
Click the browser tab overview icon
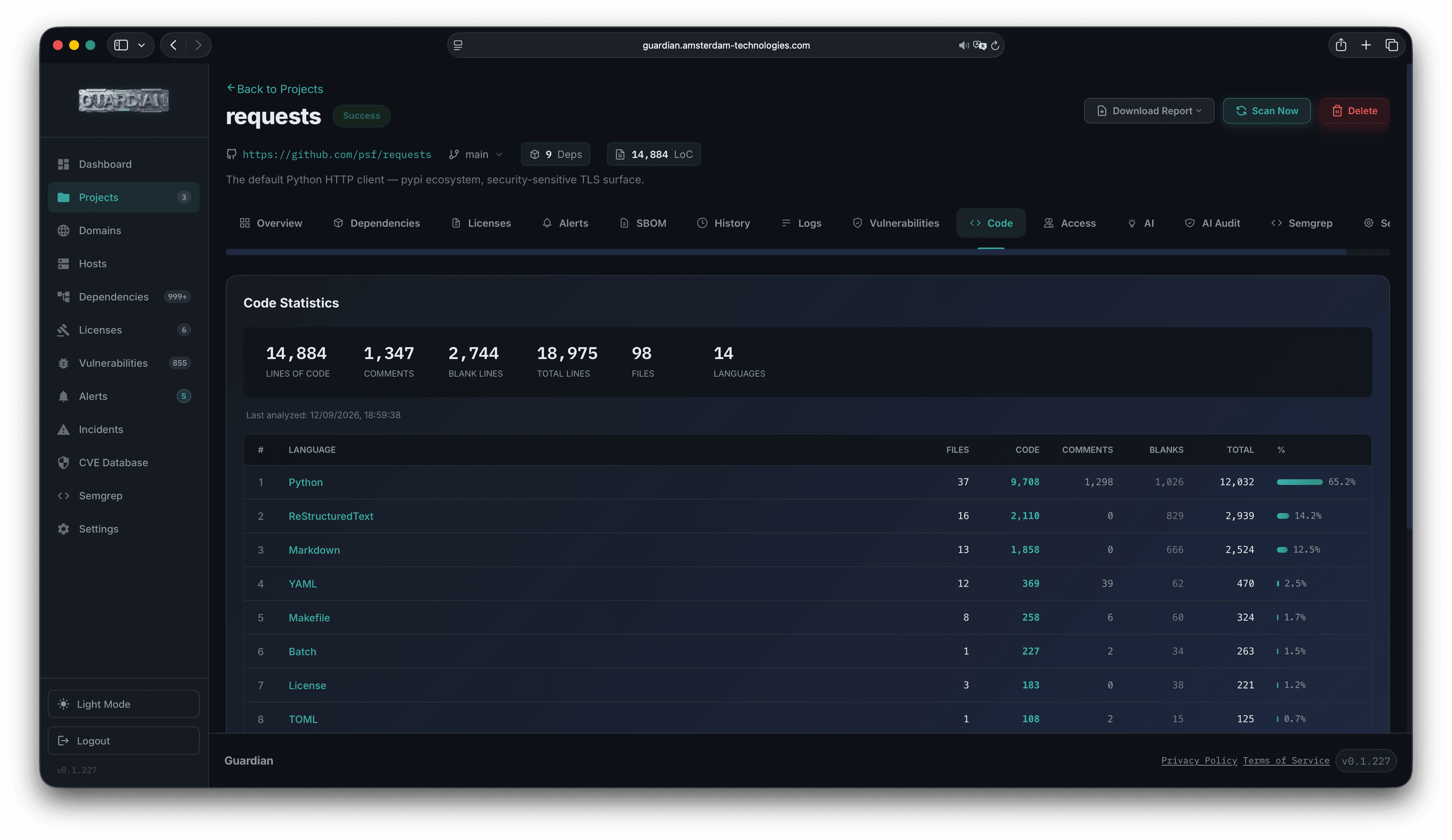pyautogui.click(x=1391, y=45)
